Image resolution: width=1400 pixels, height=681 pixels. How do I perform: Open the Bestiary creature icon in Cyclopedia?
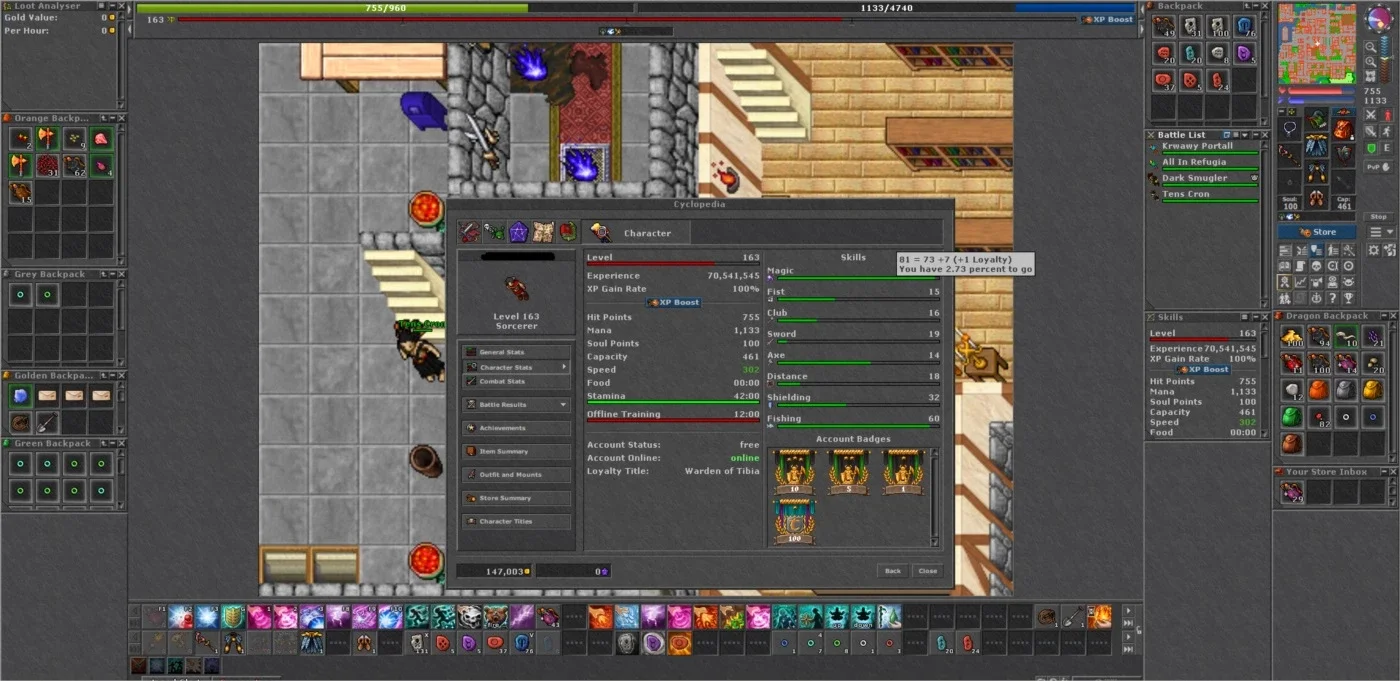click(494, 232)
